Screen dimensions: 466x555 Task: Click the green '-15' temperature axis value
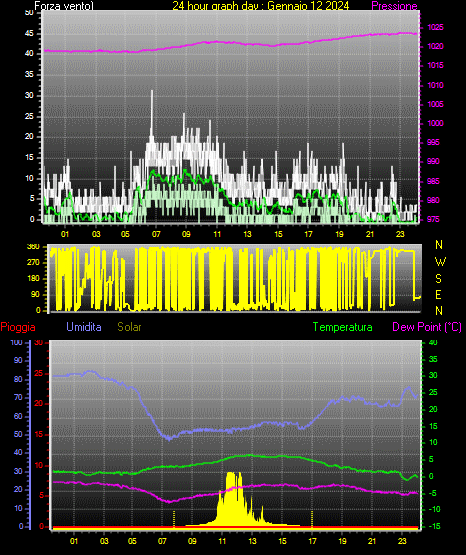tap(434, 526)
